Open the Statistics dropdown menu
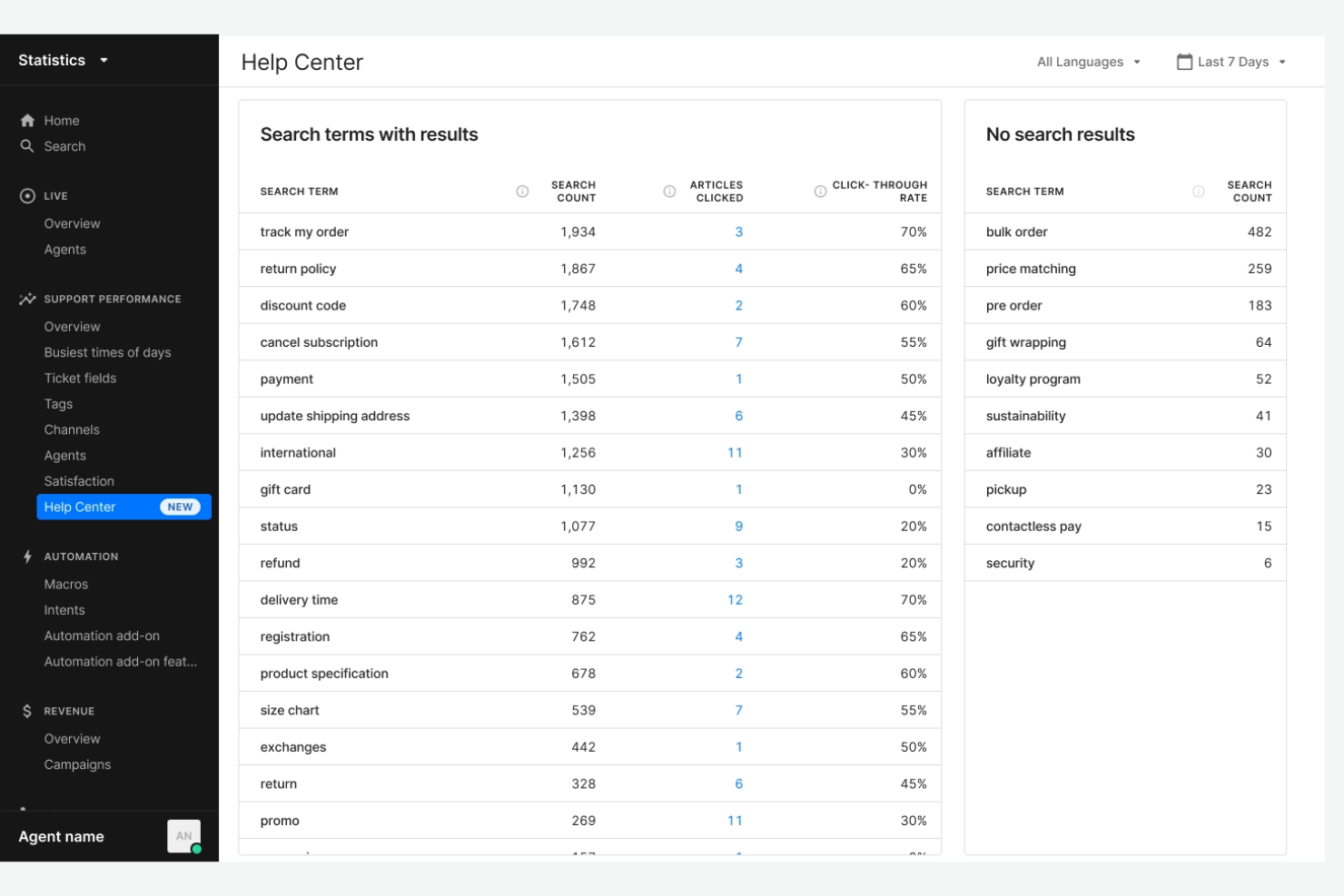The width and height of the screenshot is (1344, 896). 64,60
